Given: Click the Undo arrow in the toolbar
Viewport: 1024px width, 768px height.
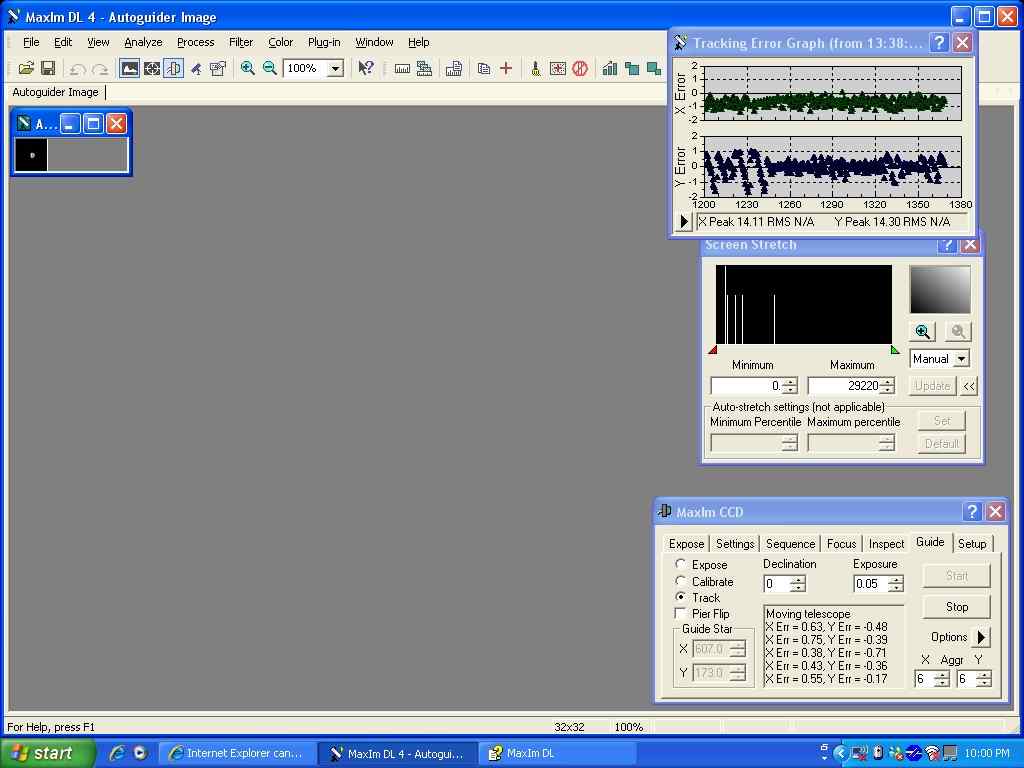Looking at the screenshot, I should tap(78, 69).
